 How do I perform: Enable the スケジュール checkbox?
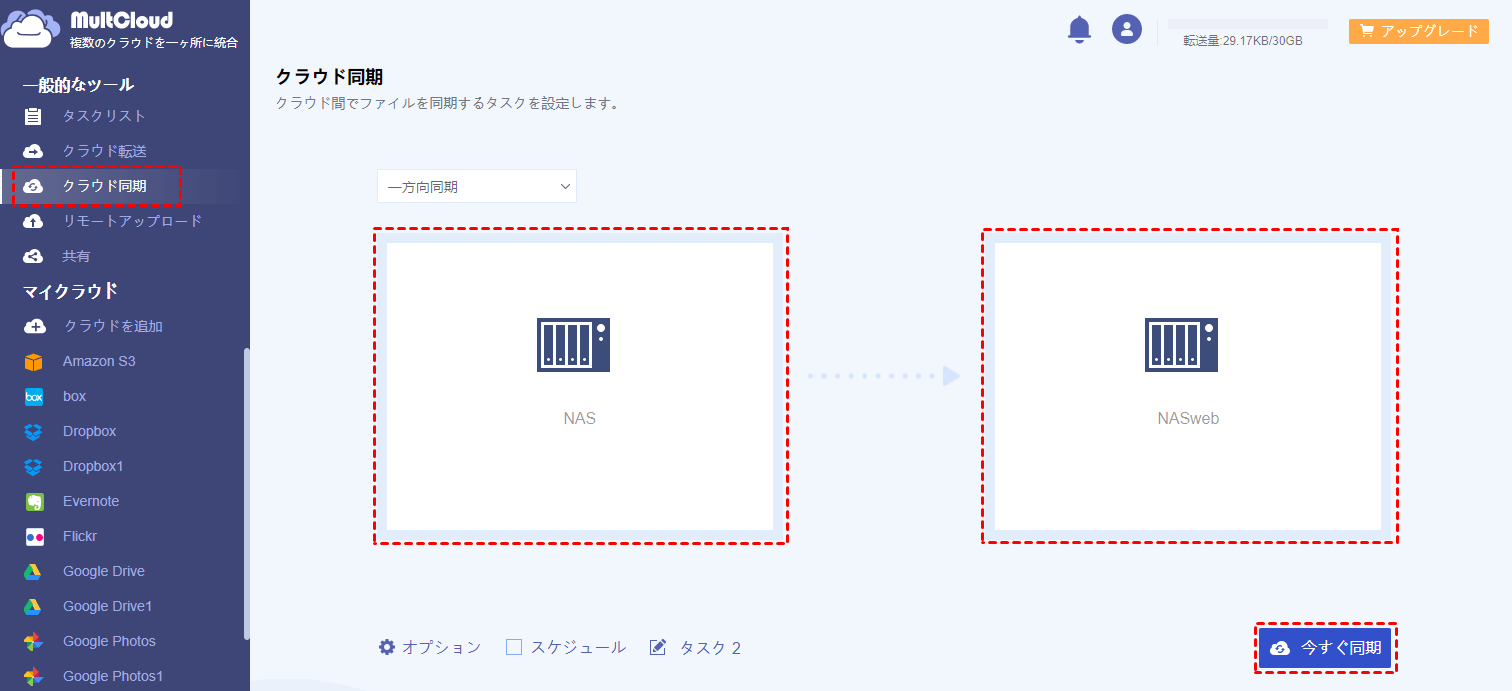click(x=514, y=647)
